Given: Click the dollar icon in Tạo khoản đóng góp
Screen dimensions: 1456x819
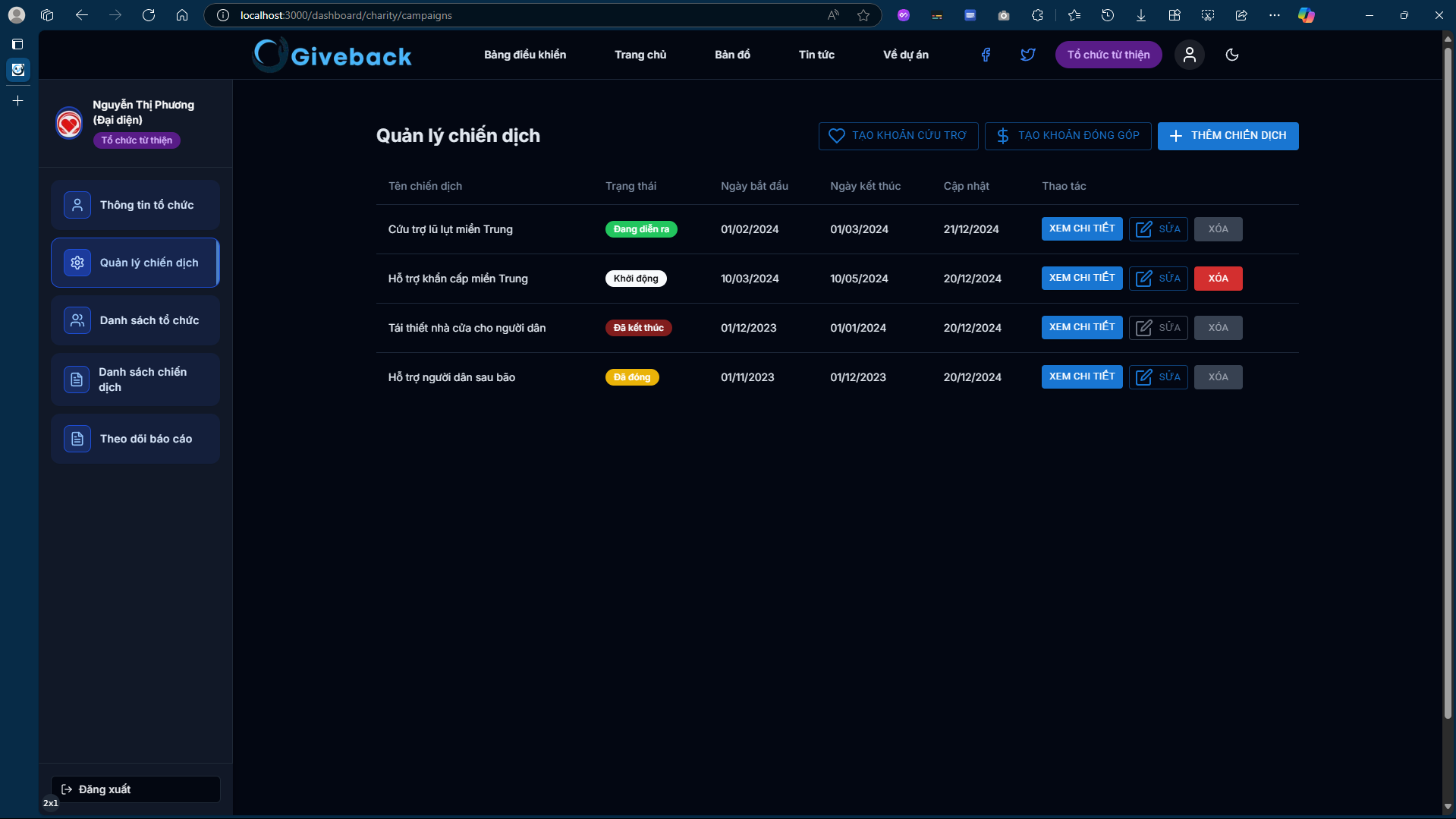Looking at the screenshot, I should (1003, 136).
